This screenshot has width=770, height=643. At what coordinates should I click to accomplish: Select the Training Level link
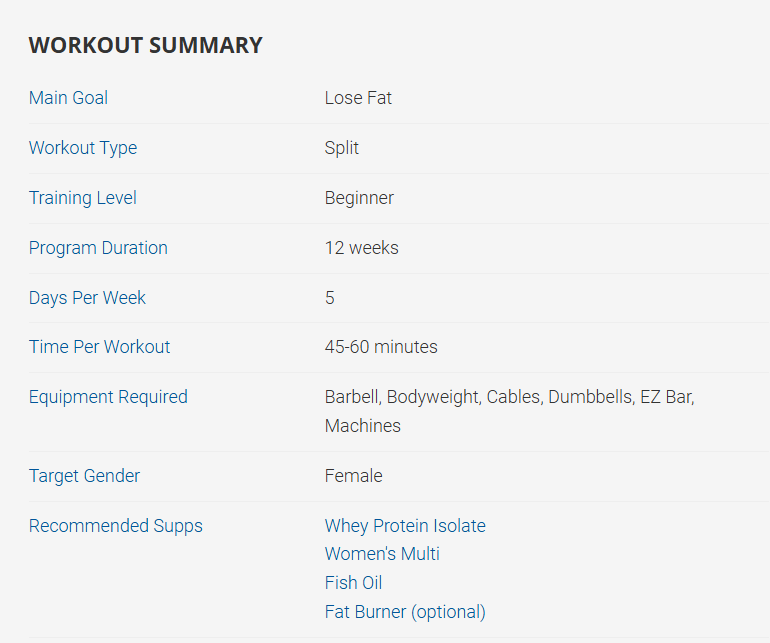(x=83, y=198)
